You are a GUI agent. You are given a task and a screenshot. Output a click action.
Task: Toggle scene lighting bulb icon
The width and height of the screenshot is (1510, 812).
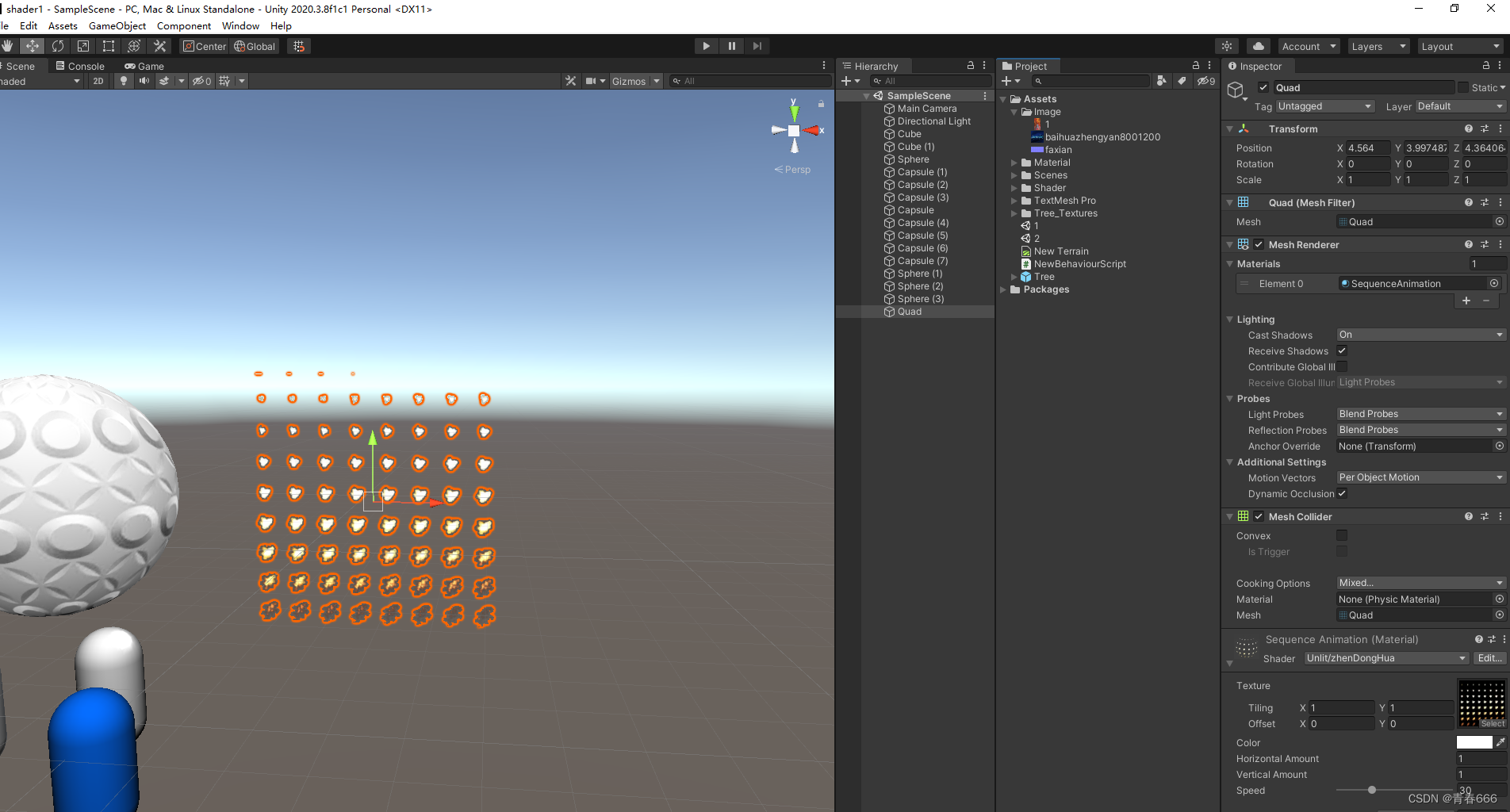point(123,81)
